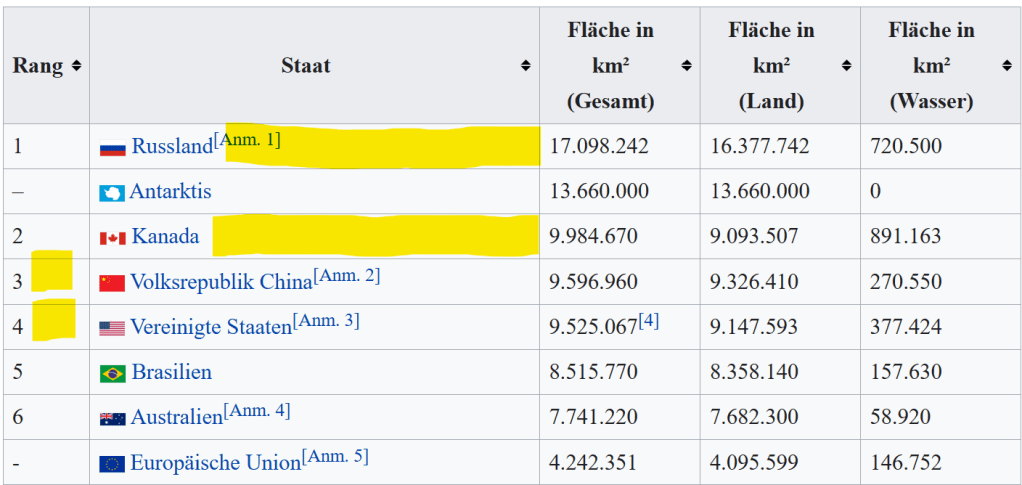Open the Russland article link
This screenshot has width=1022, height=485.
click(x=172, y=147)
